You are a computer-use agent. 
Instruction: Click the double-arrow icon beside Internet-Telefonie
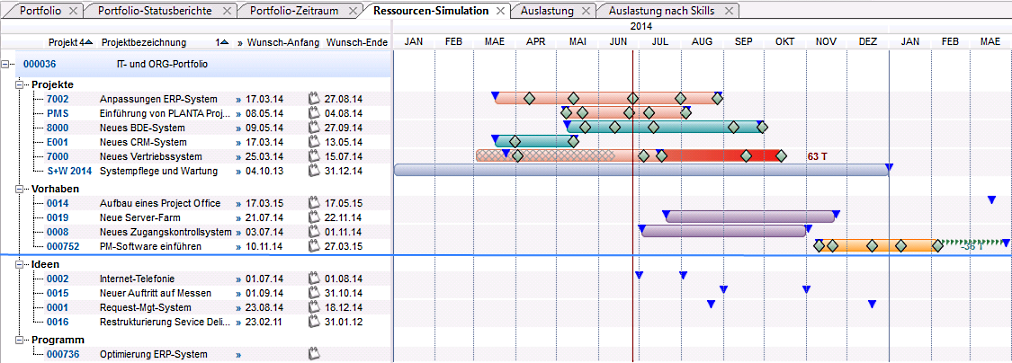point(239,279)
